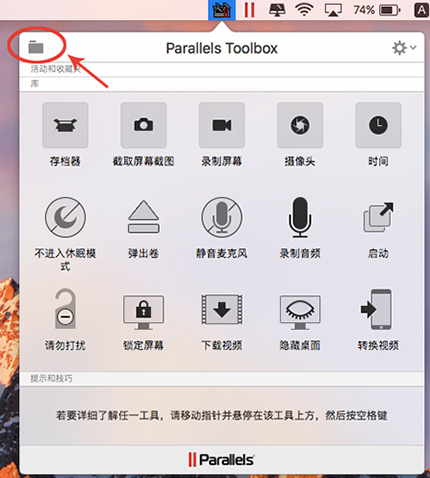Open the folder icon next to title

pos(36,47)
